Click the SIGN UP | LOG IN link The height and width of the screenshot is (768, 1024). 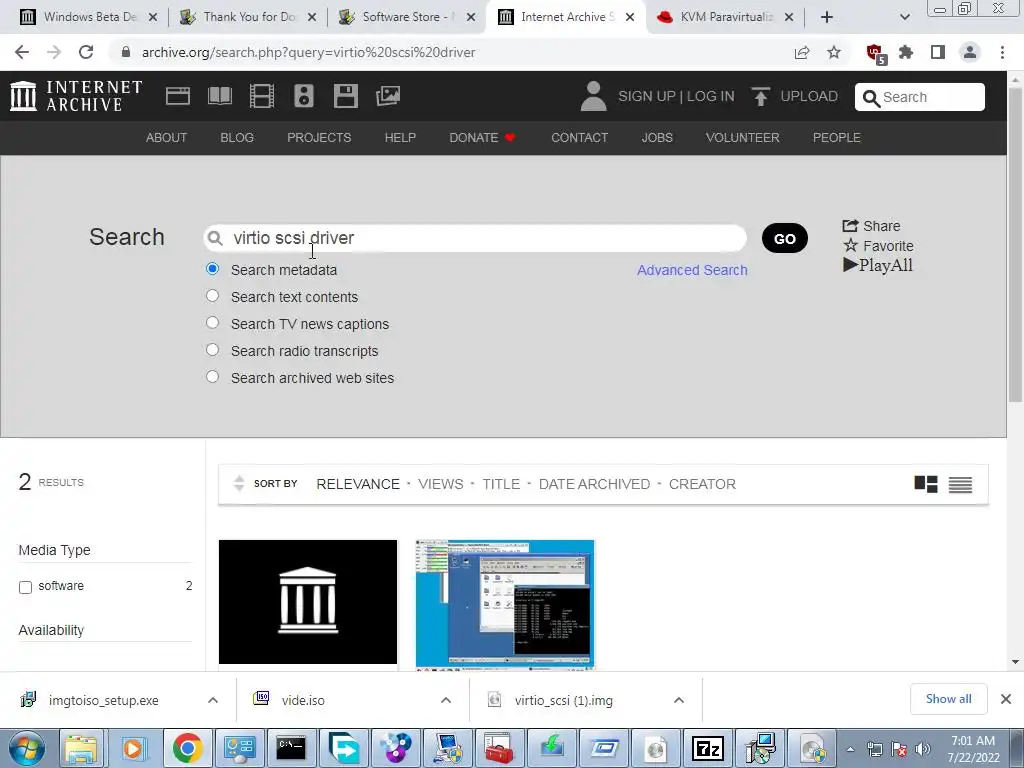pyautogui.click(x=676, y=96)
